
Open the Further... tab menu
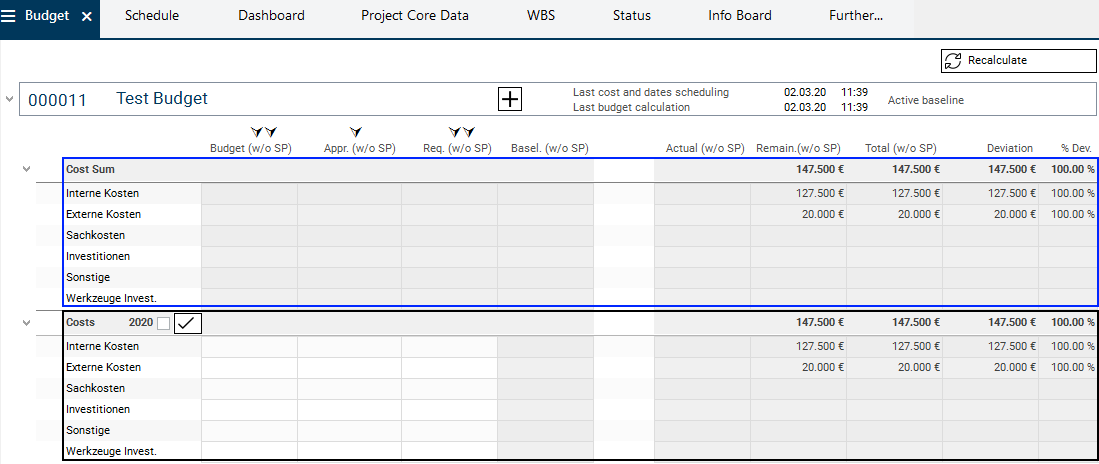(856, 16)
